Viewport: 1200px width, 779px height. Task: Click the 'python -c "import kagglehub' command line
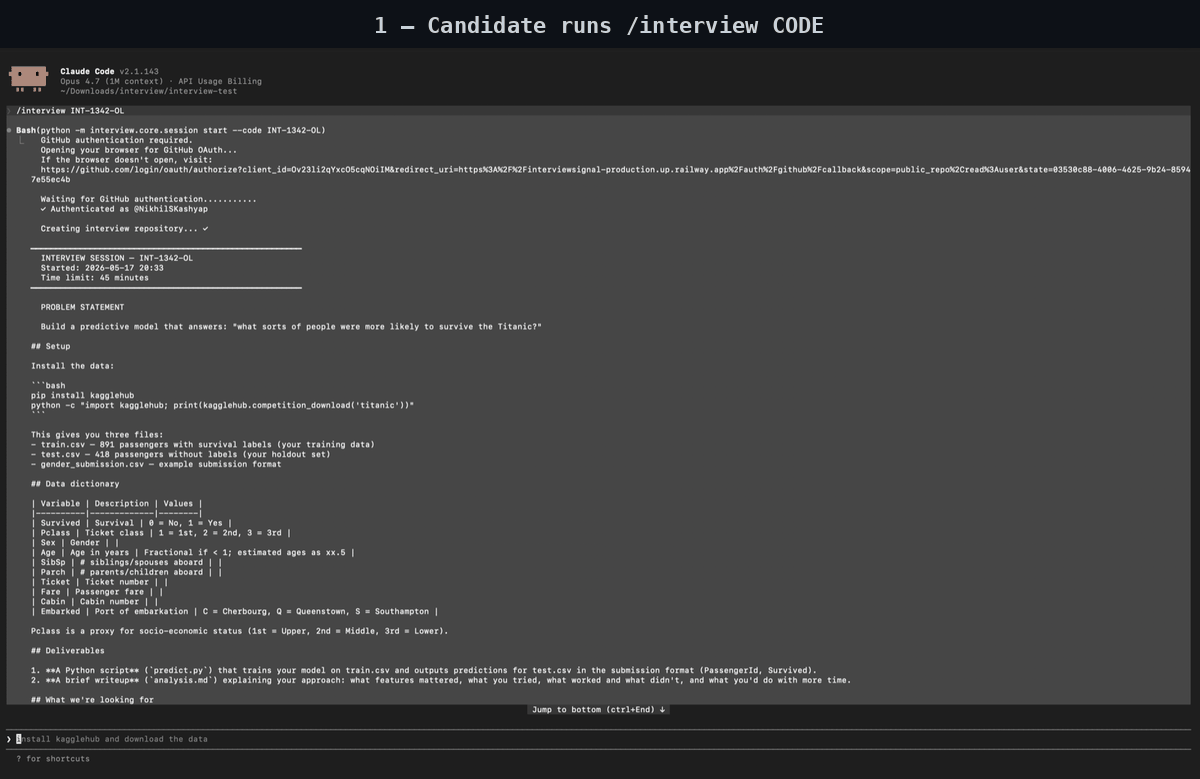(x=222, y=405)
